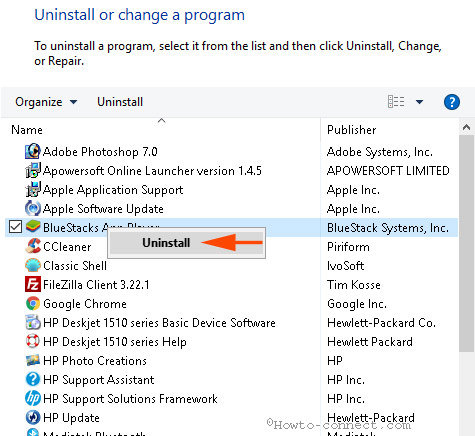This screenshot has width=475, height=436.
Task: Select the HP Update program name
Action: (71, 418)
